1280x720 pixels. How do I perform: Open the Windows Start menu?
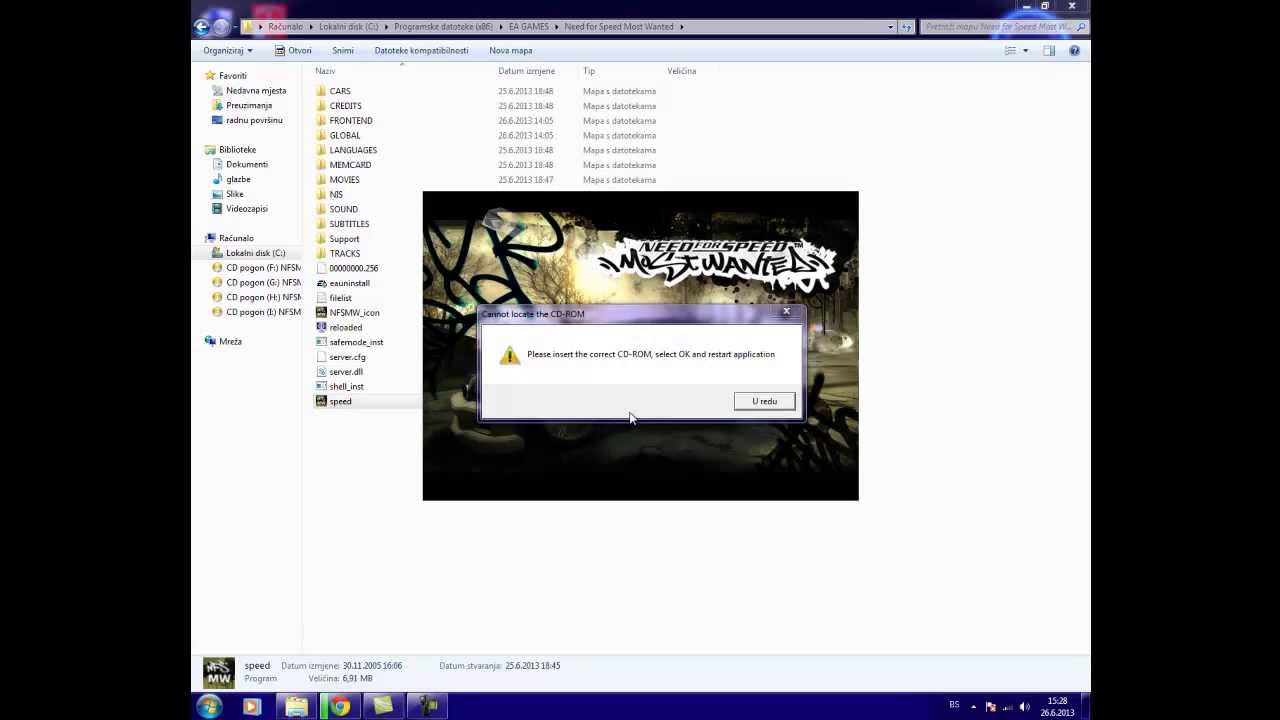point(209,707)
